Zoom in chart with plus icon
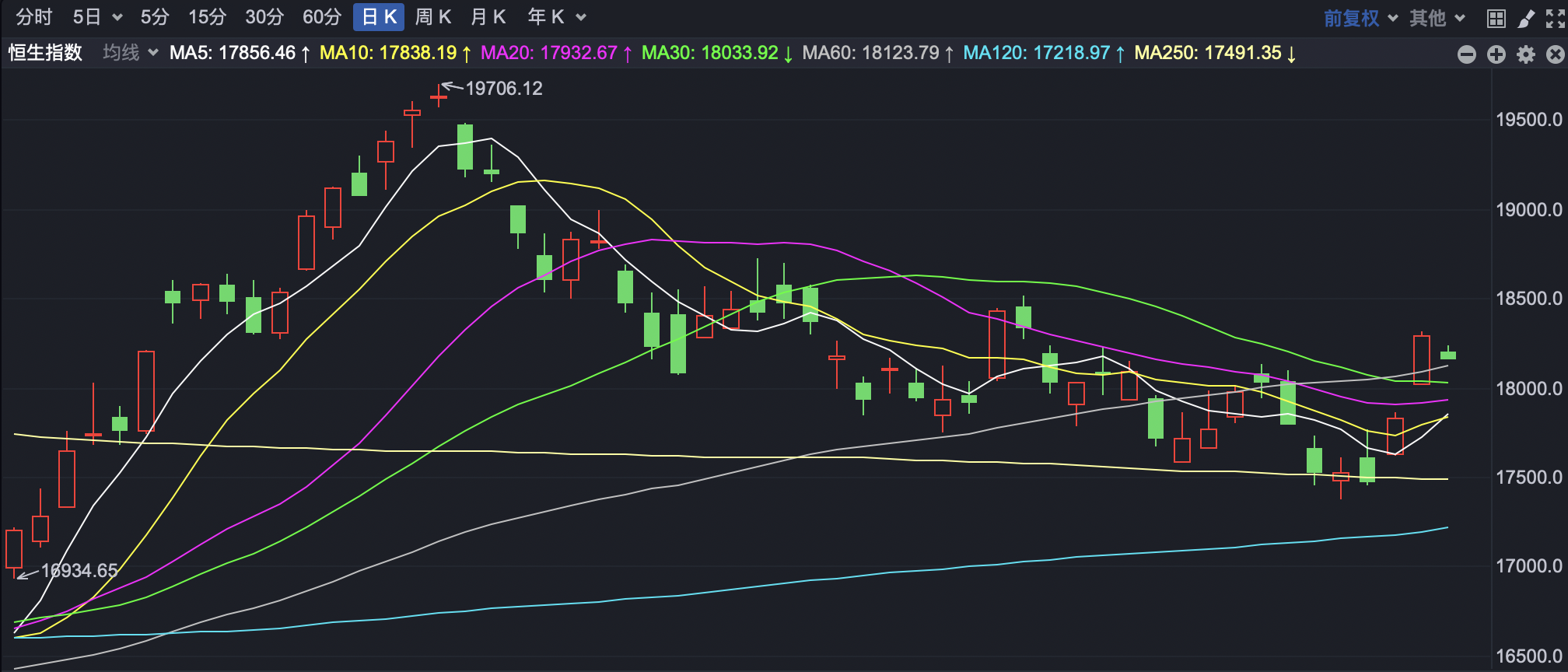Screen dimensions: 1568x672 [1496, 54]
